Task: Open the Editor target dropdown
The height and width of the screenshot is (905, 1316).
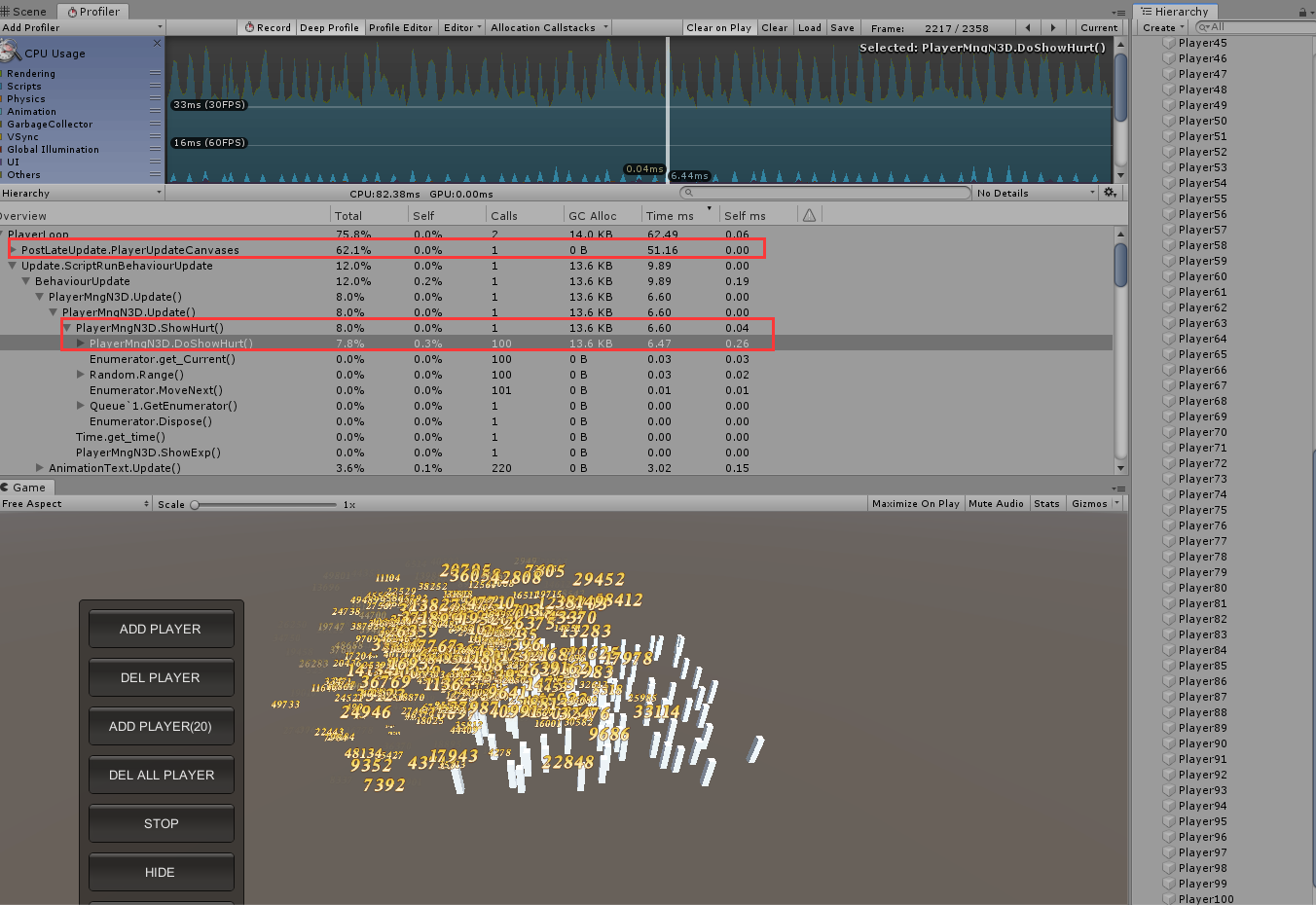Action: point(462,27)
